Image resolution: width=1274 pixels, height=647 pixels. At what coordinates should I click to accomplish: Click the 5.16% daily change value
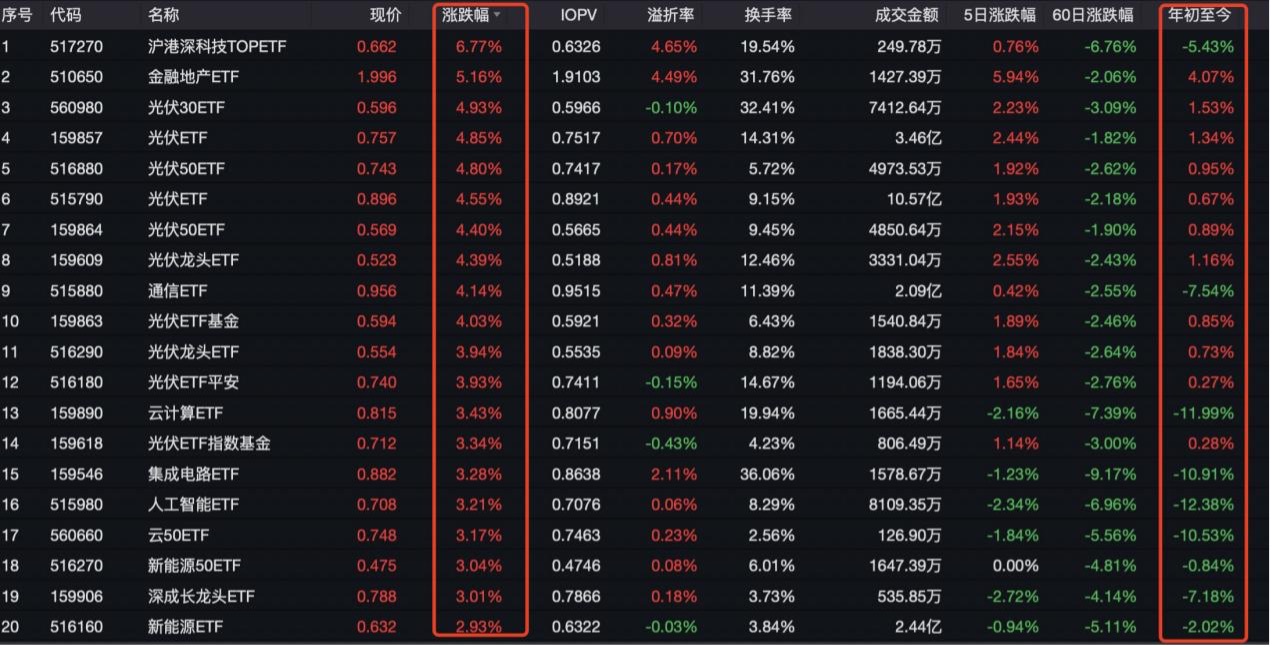[x=479, y=77]
